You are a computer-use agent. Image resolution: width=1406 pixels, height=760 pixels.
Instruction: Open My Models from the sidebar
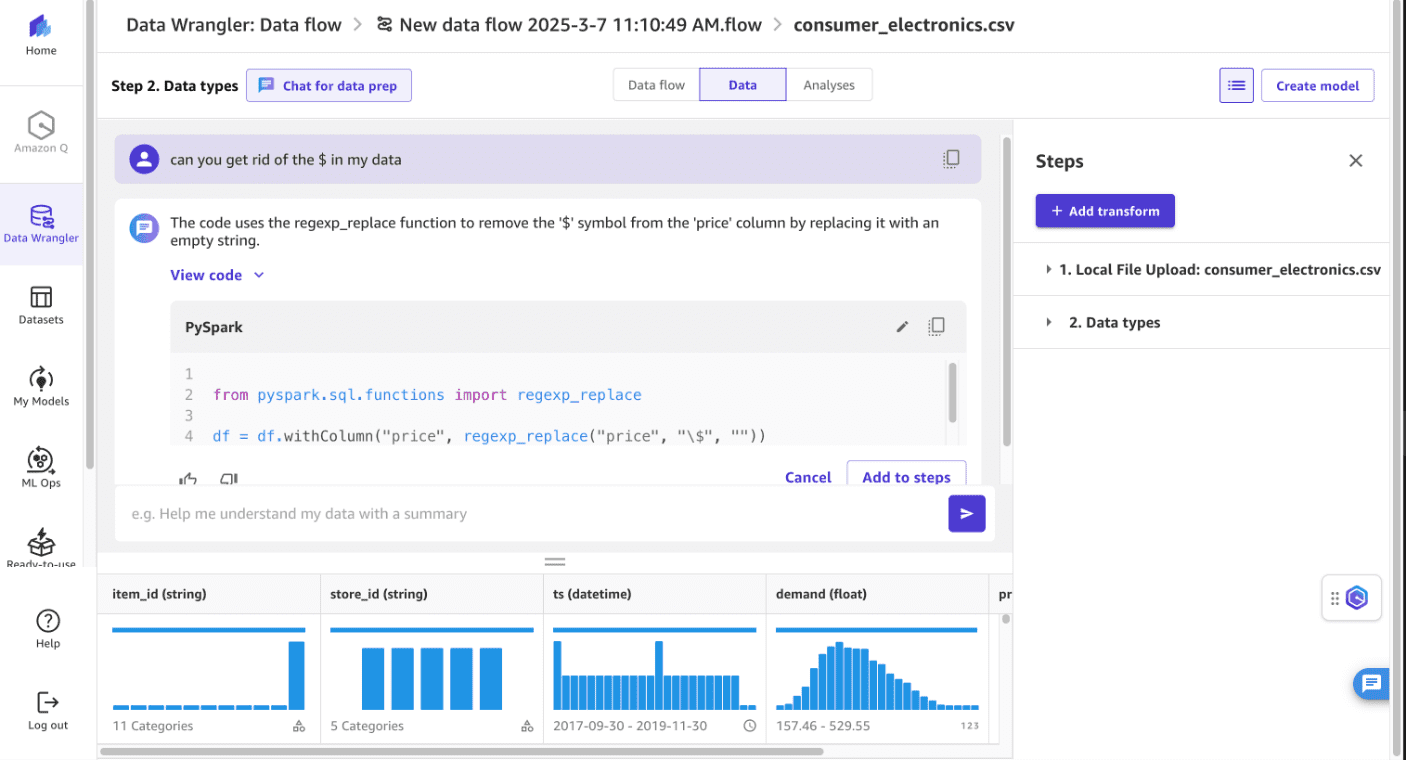coord(41,379)
